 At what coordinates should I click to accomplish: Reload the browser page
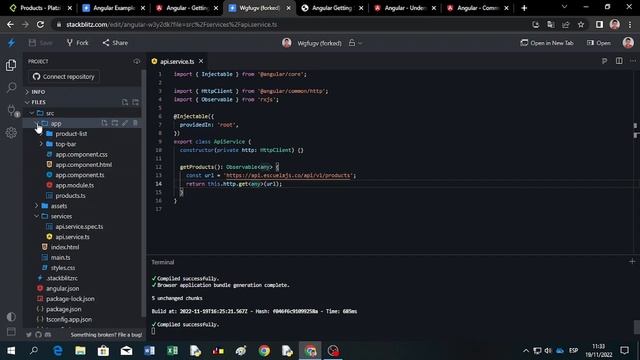(x=40, y=24)
